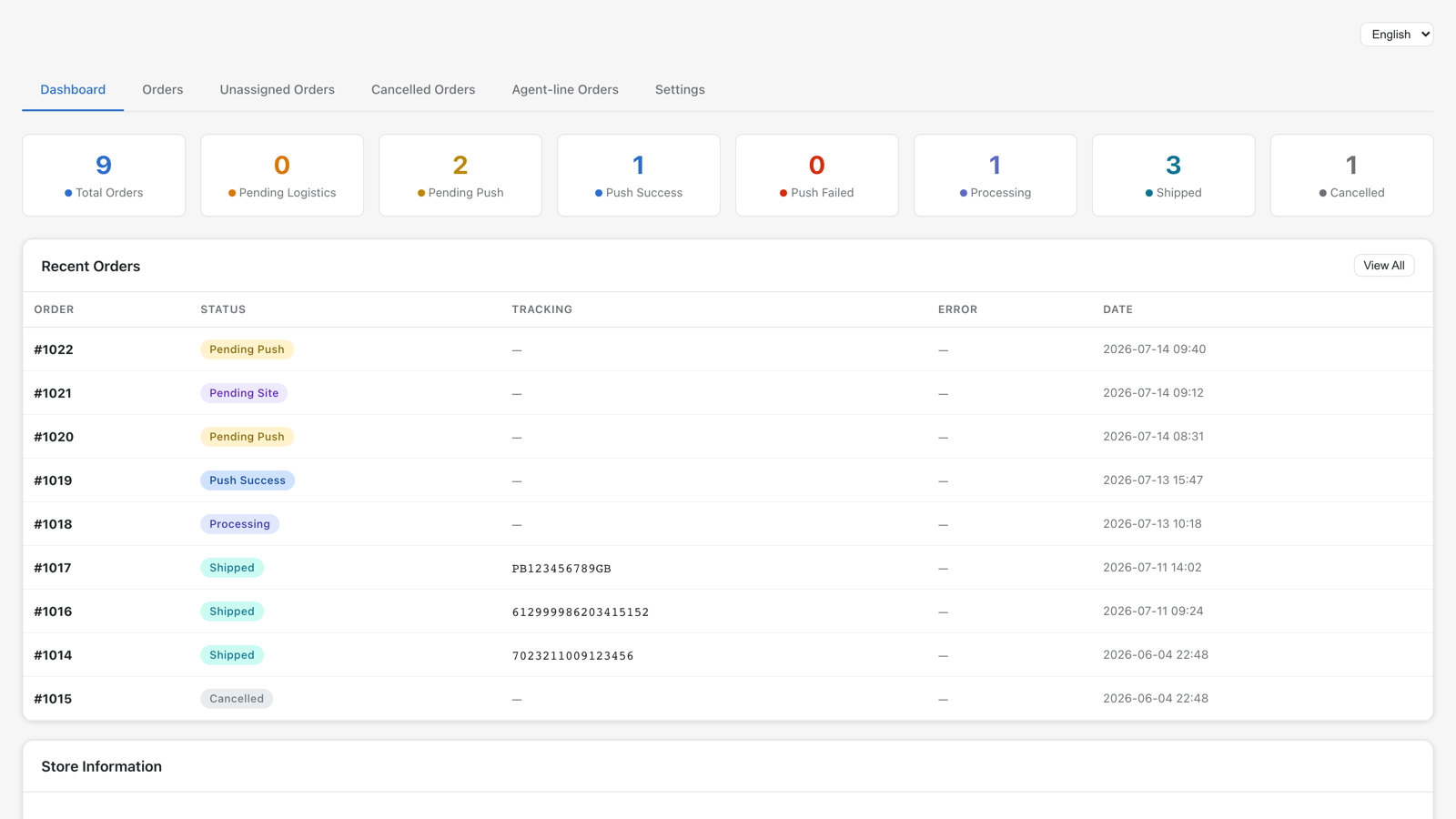This screenshot has width=1456, height=819.
Task: Click the date 2026-07-13 15:47
Action: [1153, 480]
